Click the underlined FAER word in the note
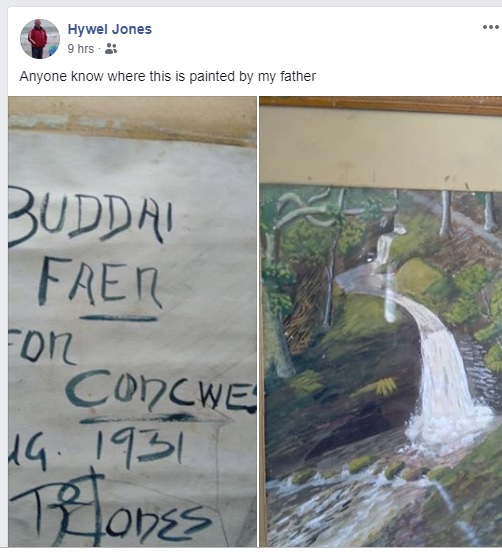This screenshot has height=552, width=502. (100, 283)
